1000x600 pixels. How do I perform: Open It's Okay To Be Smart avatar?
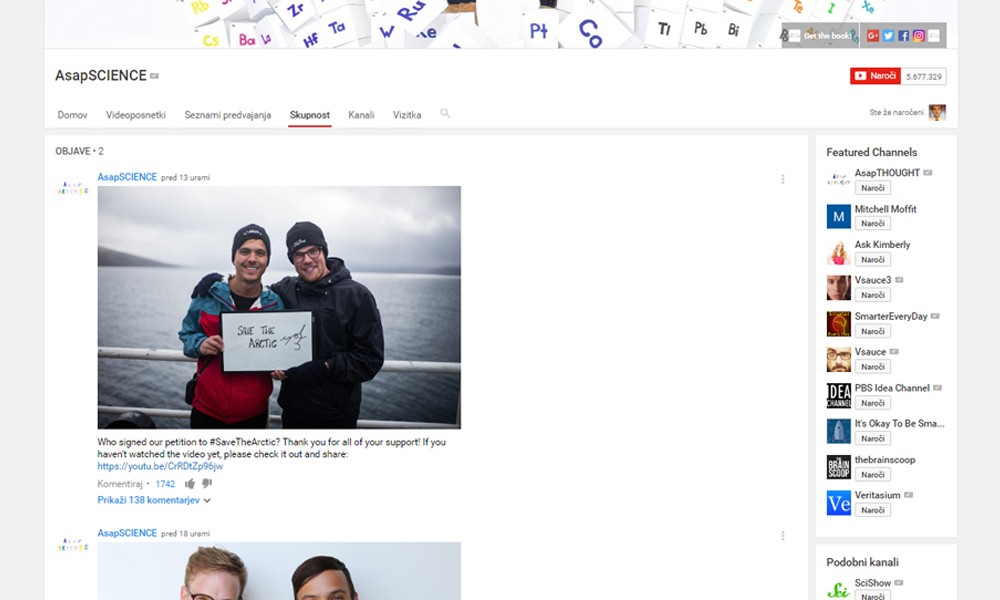tap(839, 431)
